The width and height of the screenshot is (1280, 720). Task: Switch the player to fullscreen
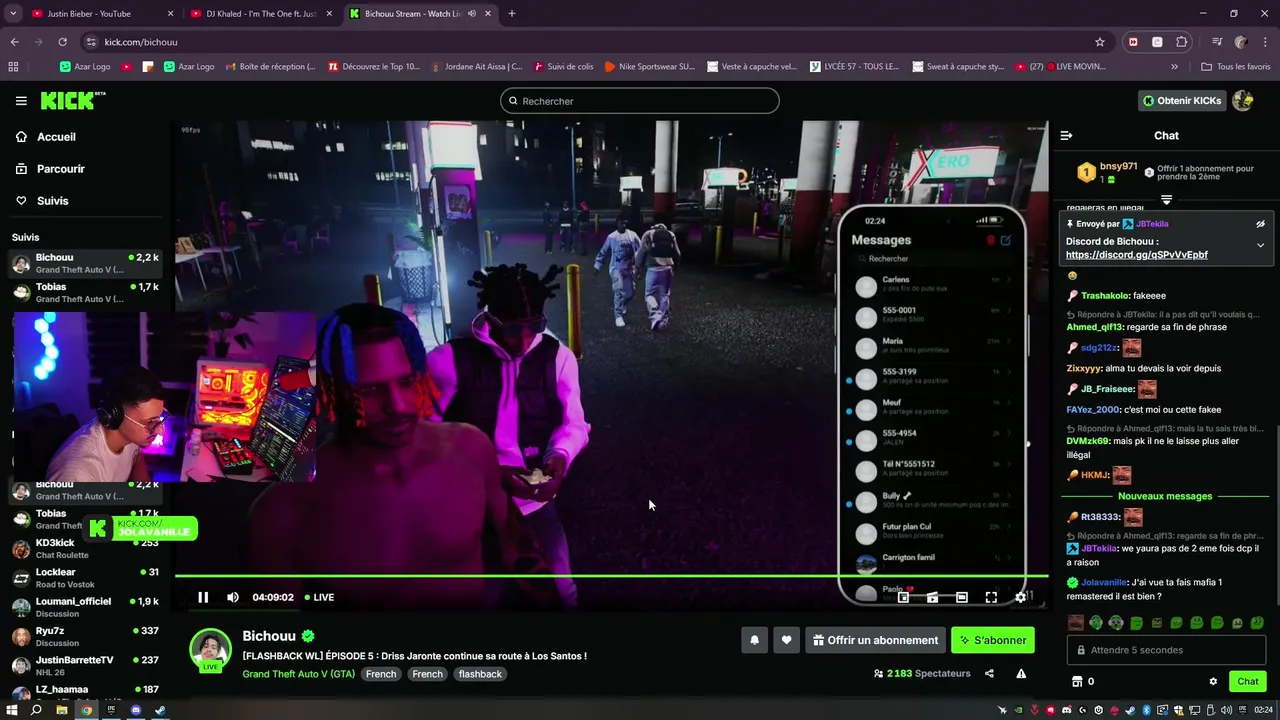tap(991, 597)
